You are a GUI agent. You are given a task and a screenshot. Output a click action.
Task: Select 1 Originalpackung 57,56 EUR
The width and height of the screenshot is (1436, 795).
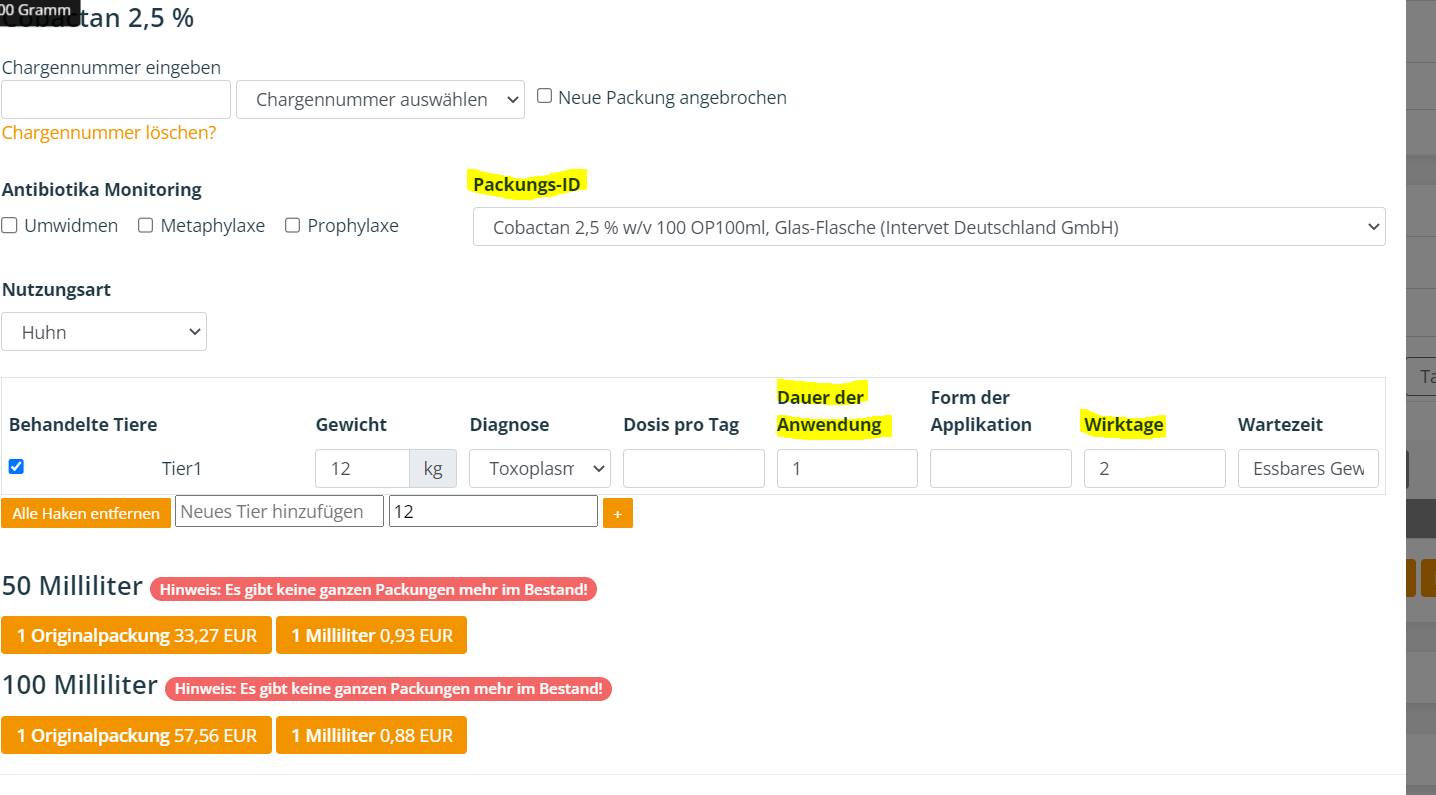click(137, 735)
